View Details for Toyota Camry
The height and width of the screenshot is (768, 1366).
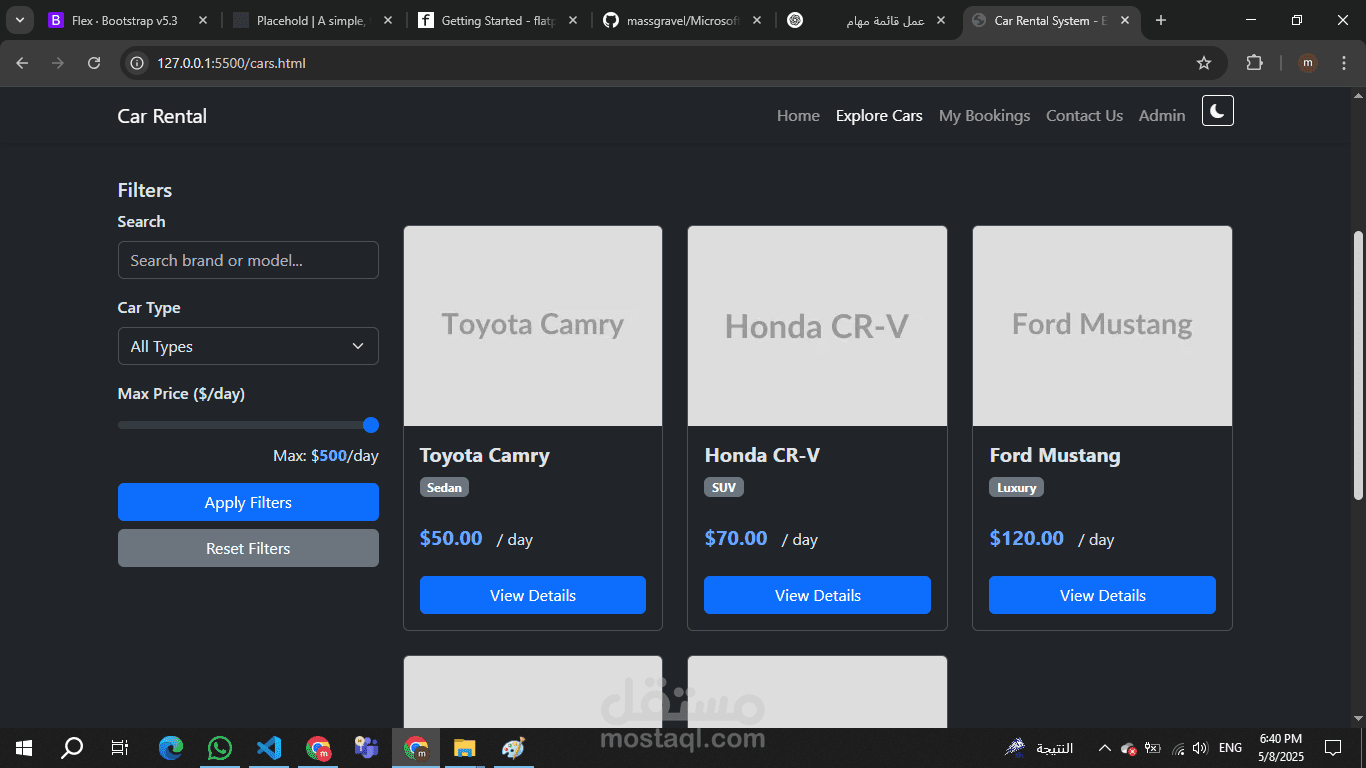(533, 595)
